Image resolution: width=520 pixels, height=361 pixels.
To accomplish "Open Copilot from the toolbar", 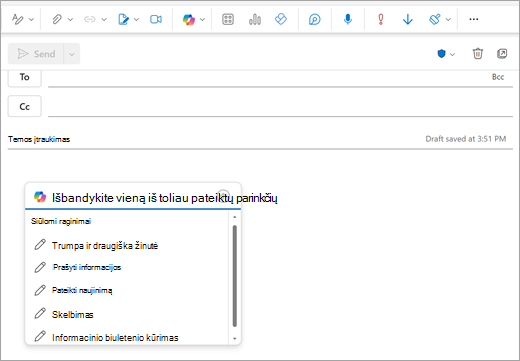I will coord(189,19).
